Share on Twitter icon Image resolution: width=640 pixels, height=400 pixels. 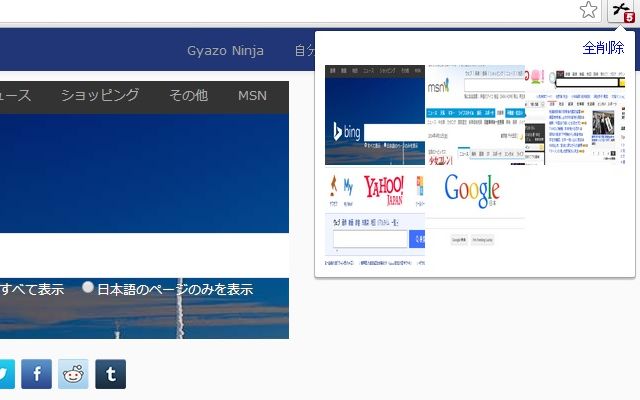[x=6, y=374]
